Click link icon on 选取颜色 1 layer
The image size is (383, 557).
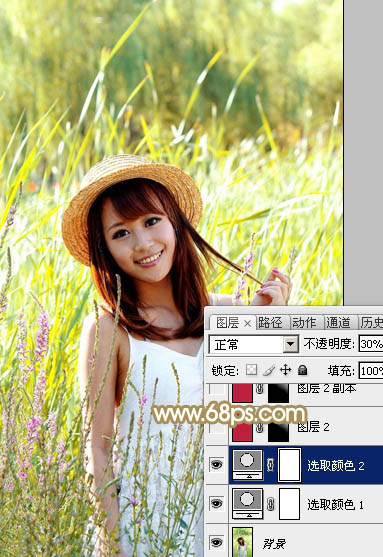pos(270,504)
